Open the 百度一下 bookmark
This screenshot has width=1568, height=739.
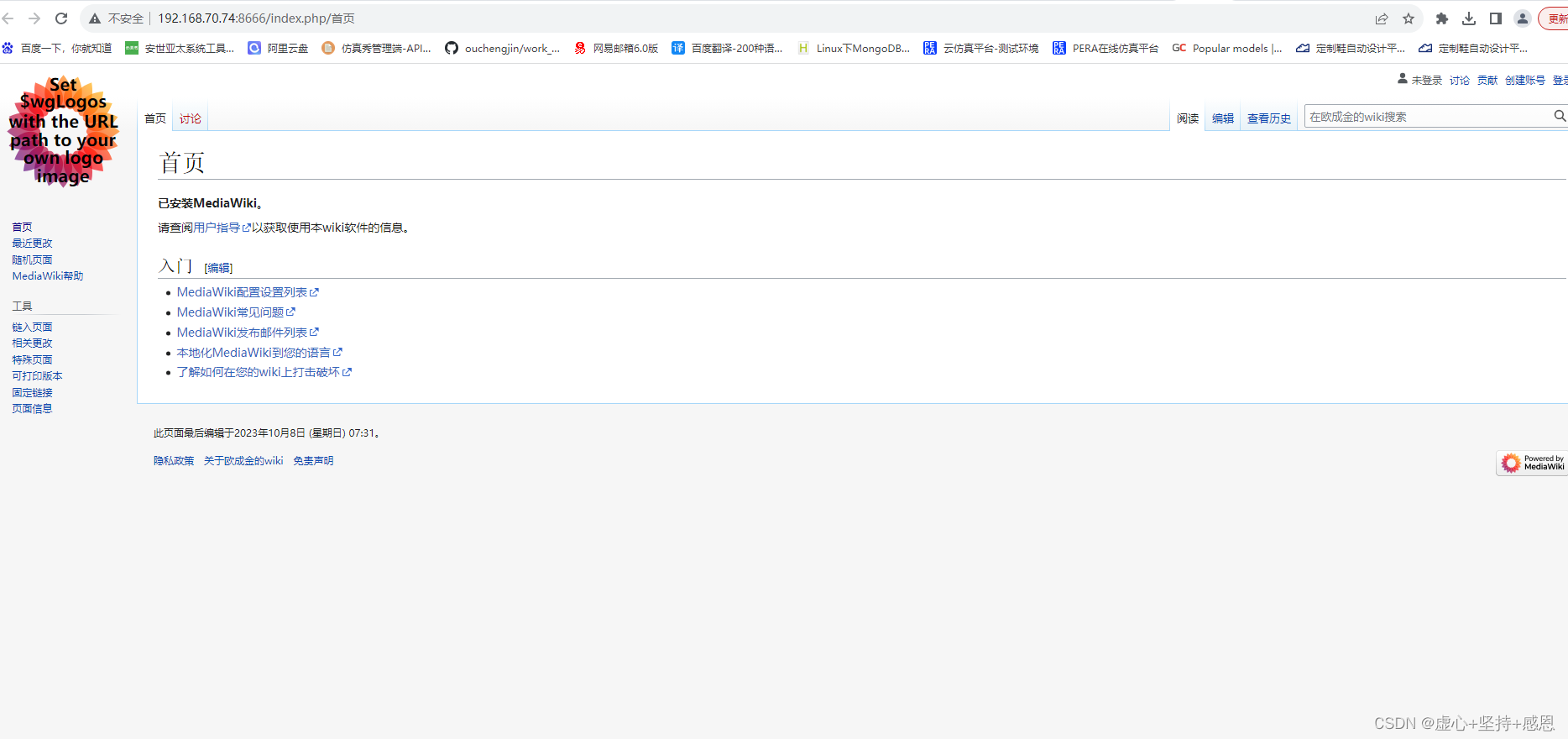pos(57,48)
